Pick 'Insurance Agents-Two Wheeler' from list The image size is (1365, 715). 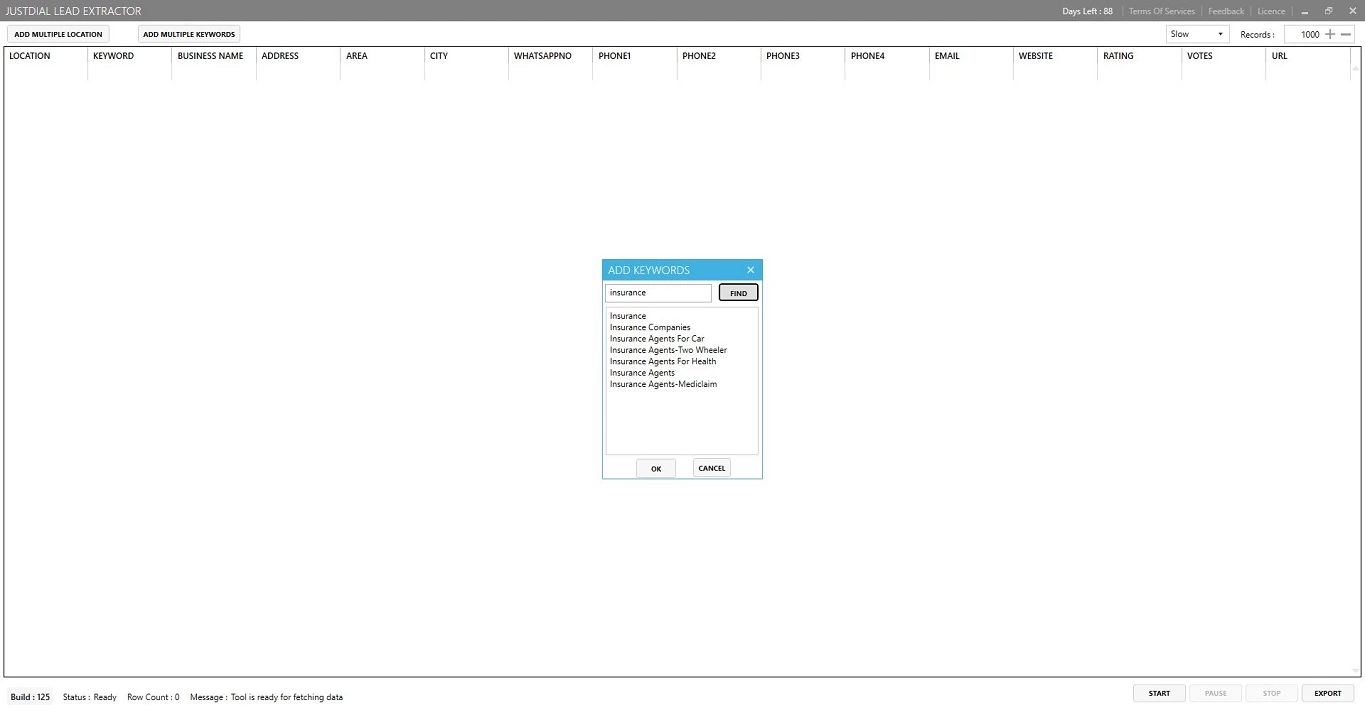(x=668, y=350)
